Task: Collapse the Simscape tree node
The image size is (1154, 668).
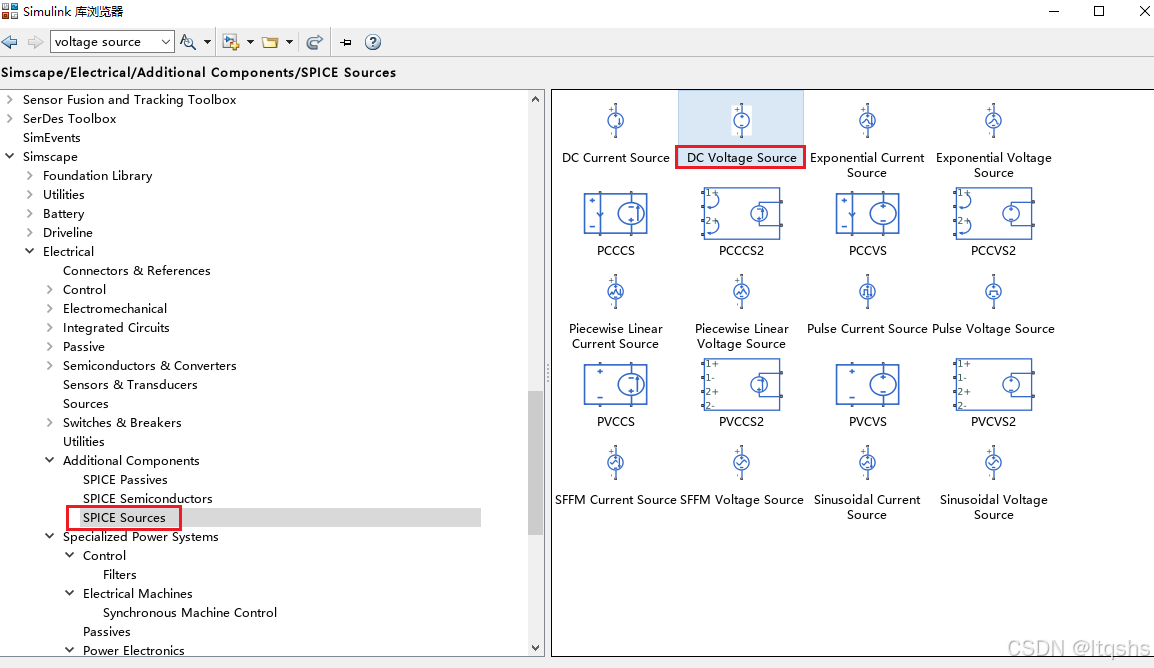Action: [x=10, y=156]
